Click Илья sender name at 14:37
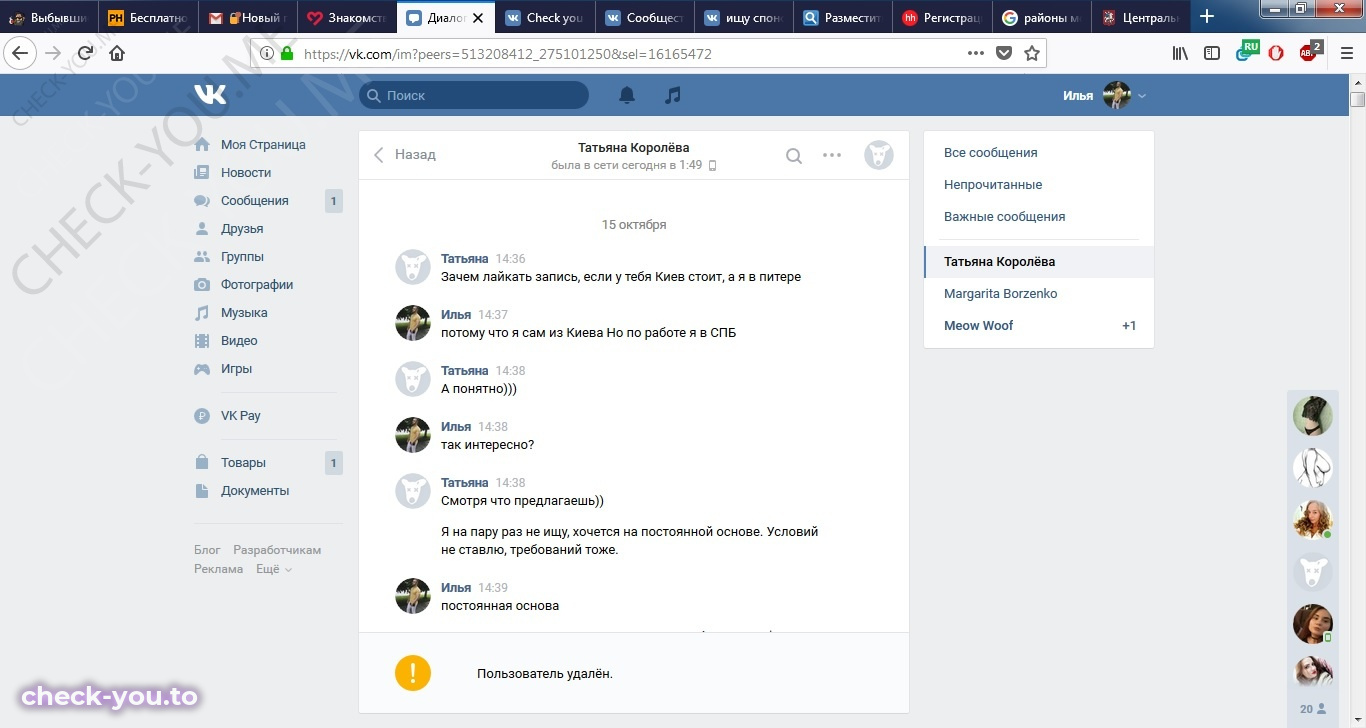This screenshot has width=1366, height=728. pos(456,315)
